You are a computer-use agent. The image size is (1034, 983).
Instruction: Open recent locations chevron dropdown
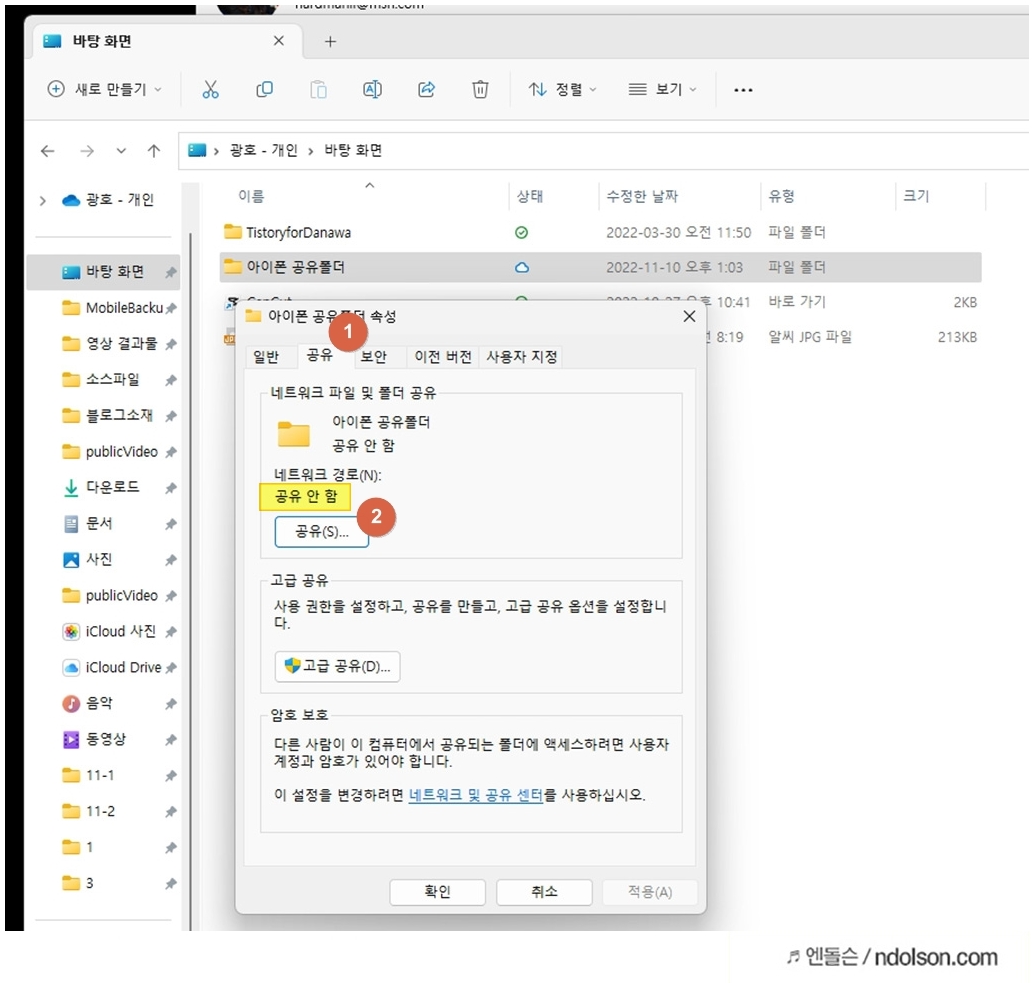point(121,151)
